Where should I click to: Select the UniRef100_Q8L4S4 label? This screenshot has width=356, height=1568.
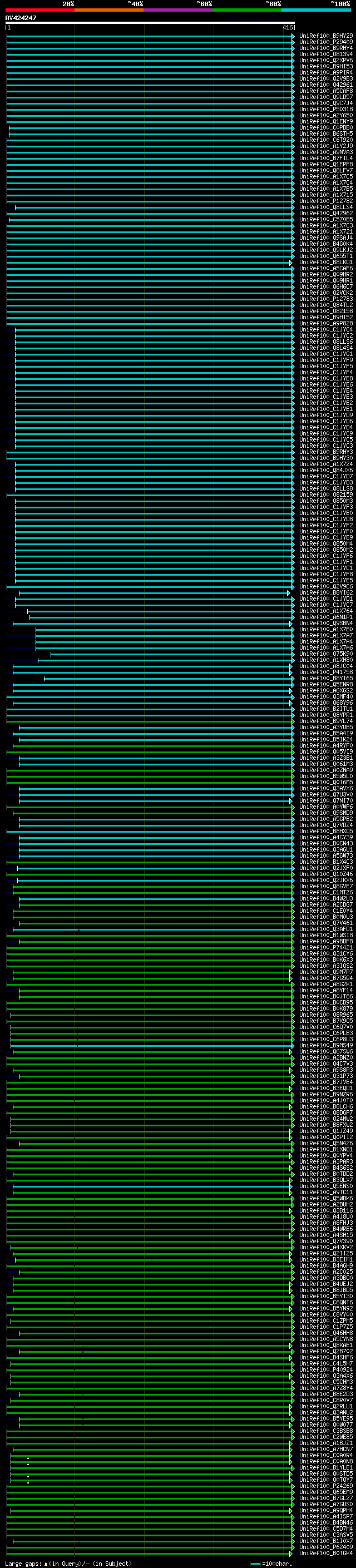tap(326, 348)
